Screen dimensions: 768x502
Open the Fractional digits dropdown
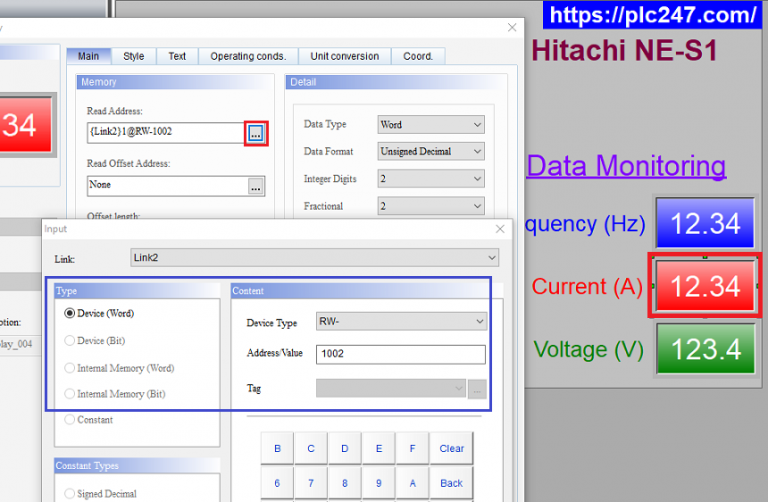(x=431, y=206)
